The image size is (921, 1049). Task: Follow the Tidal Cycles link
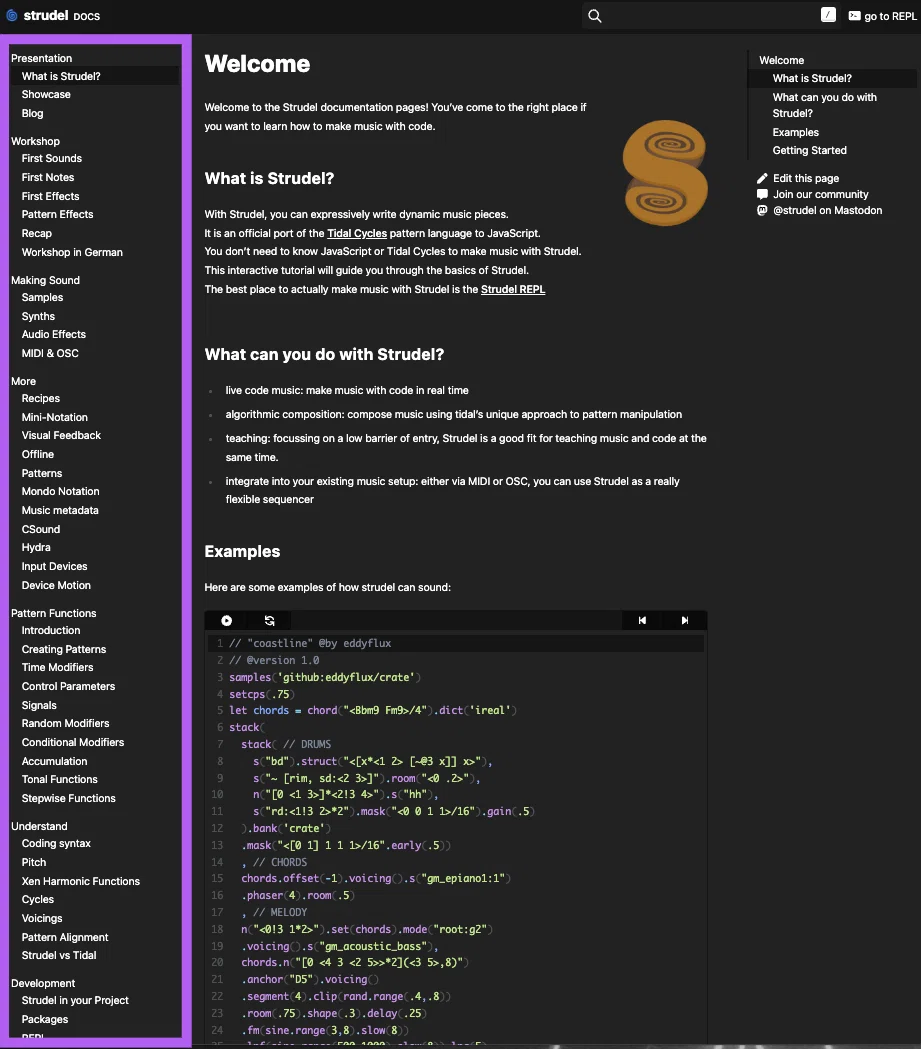tap(356, 233)
